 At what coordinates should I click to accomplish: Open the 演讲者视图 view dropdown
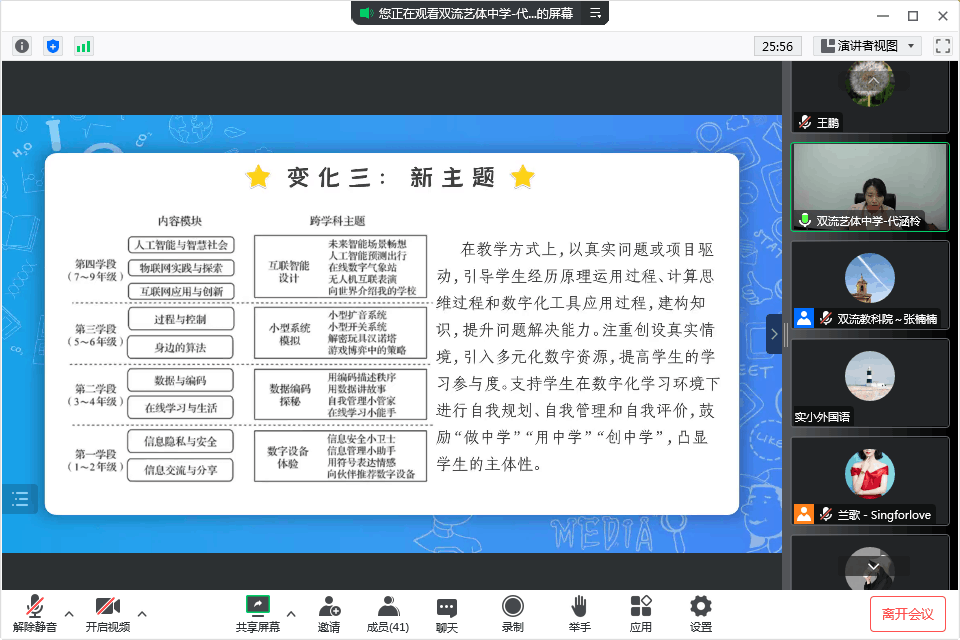click(x=866, y=46)
